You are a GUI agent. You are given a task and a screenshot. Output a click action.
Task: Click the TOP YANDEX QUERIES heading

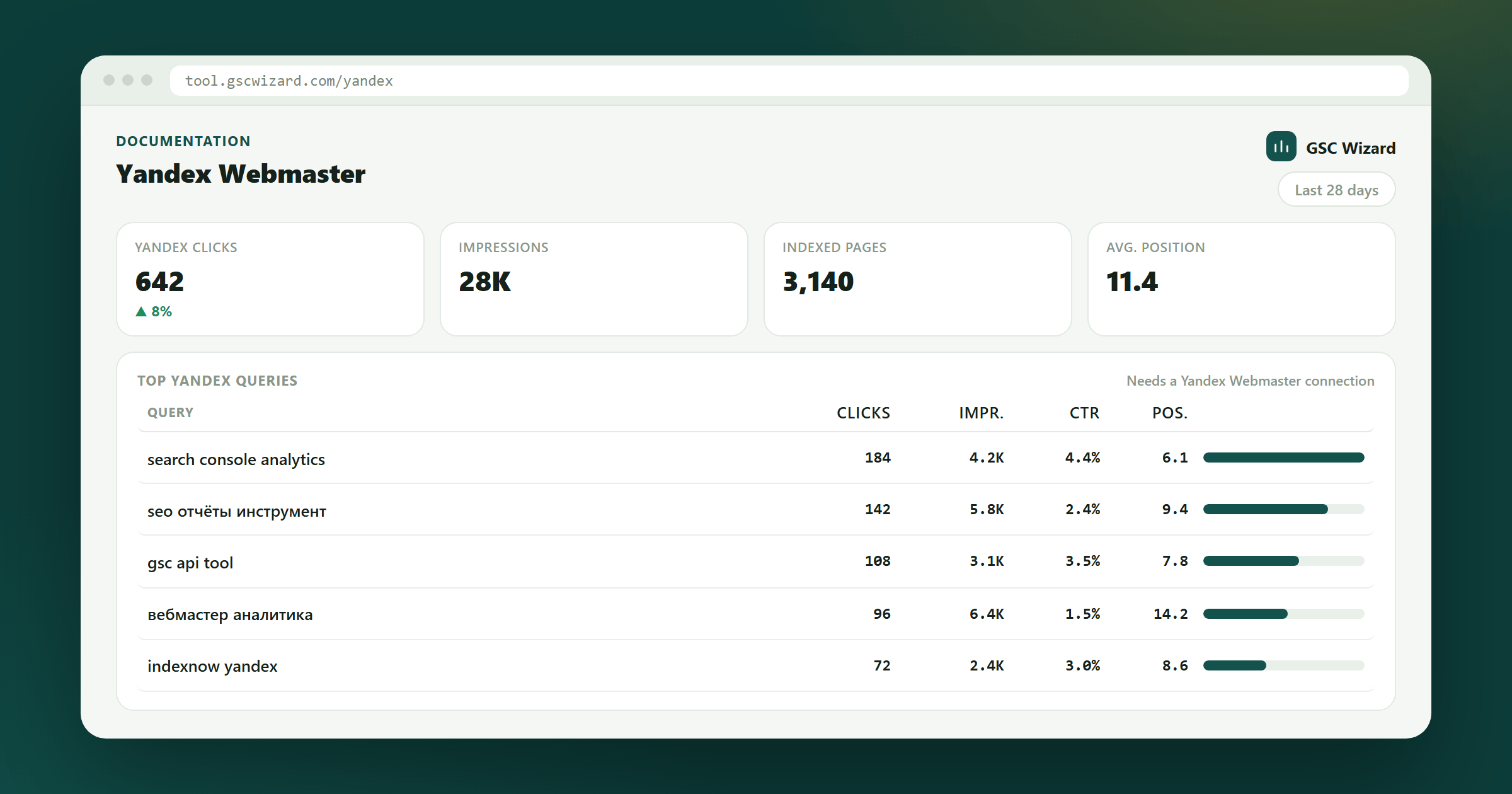(x=217, y=381)
